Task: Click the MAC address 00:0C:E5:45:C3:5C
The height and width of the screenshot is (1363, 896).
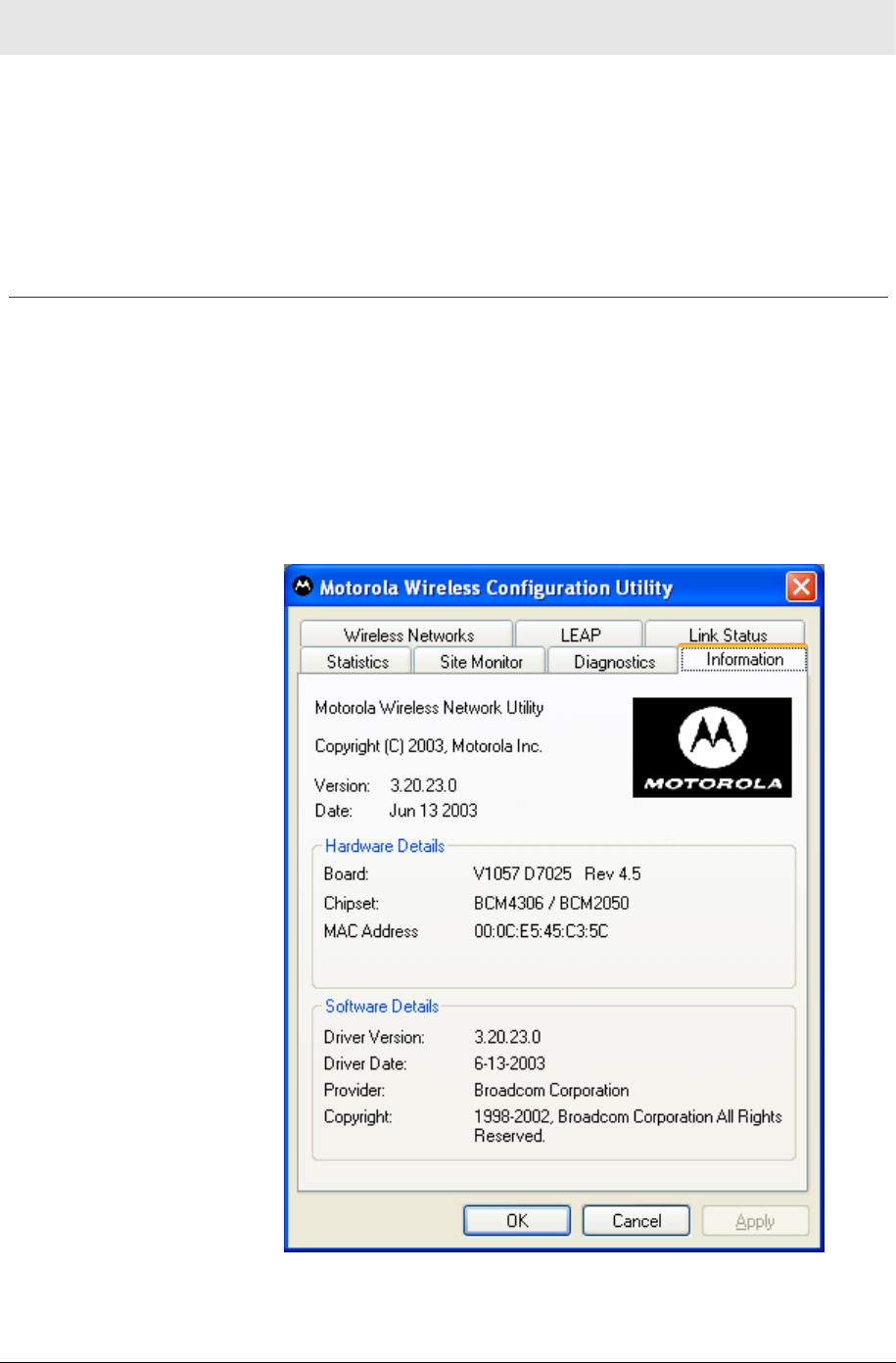Action: point(541,931)
